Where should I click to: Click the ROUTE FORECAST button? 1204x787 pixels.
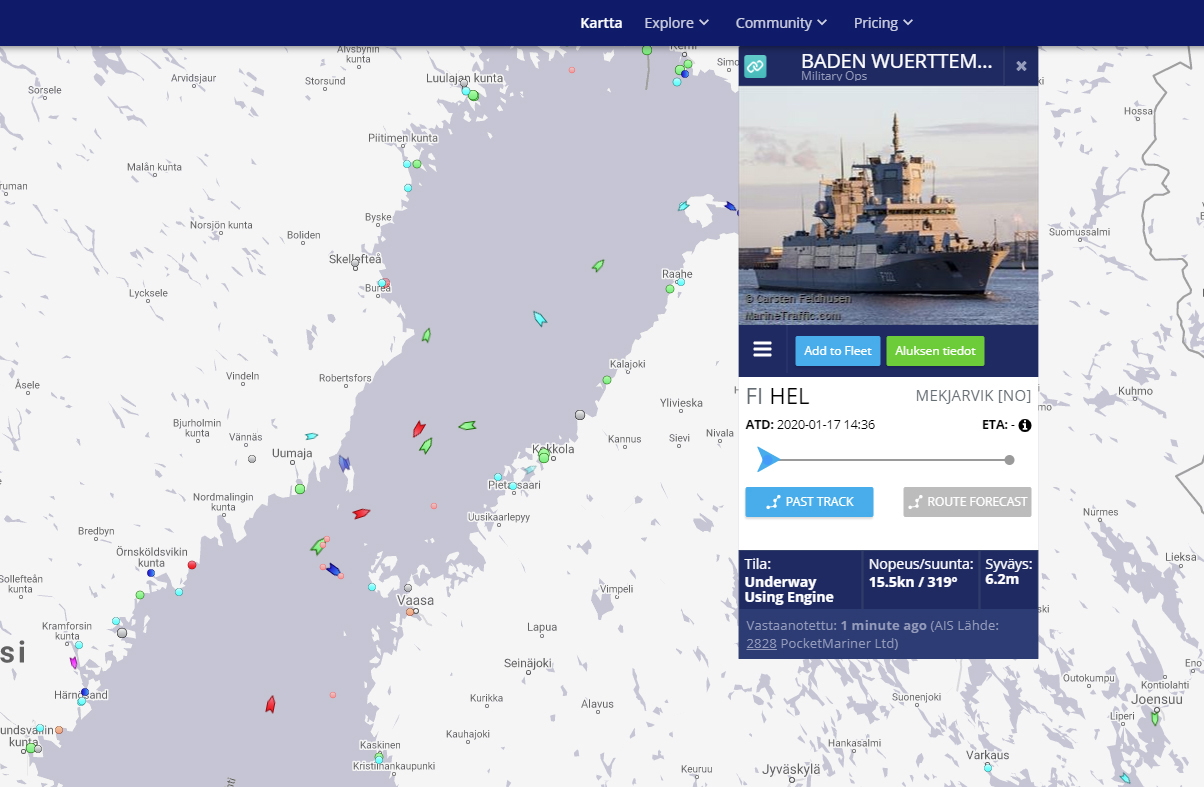pyautogui.click(x=967, y=502)
